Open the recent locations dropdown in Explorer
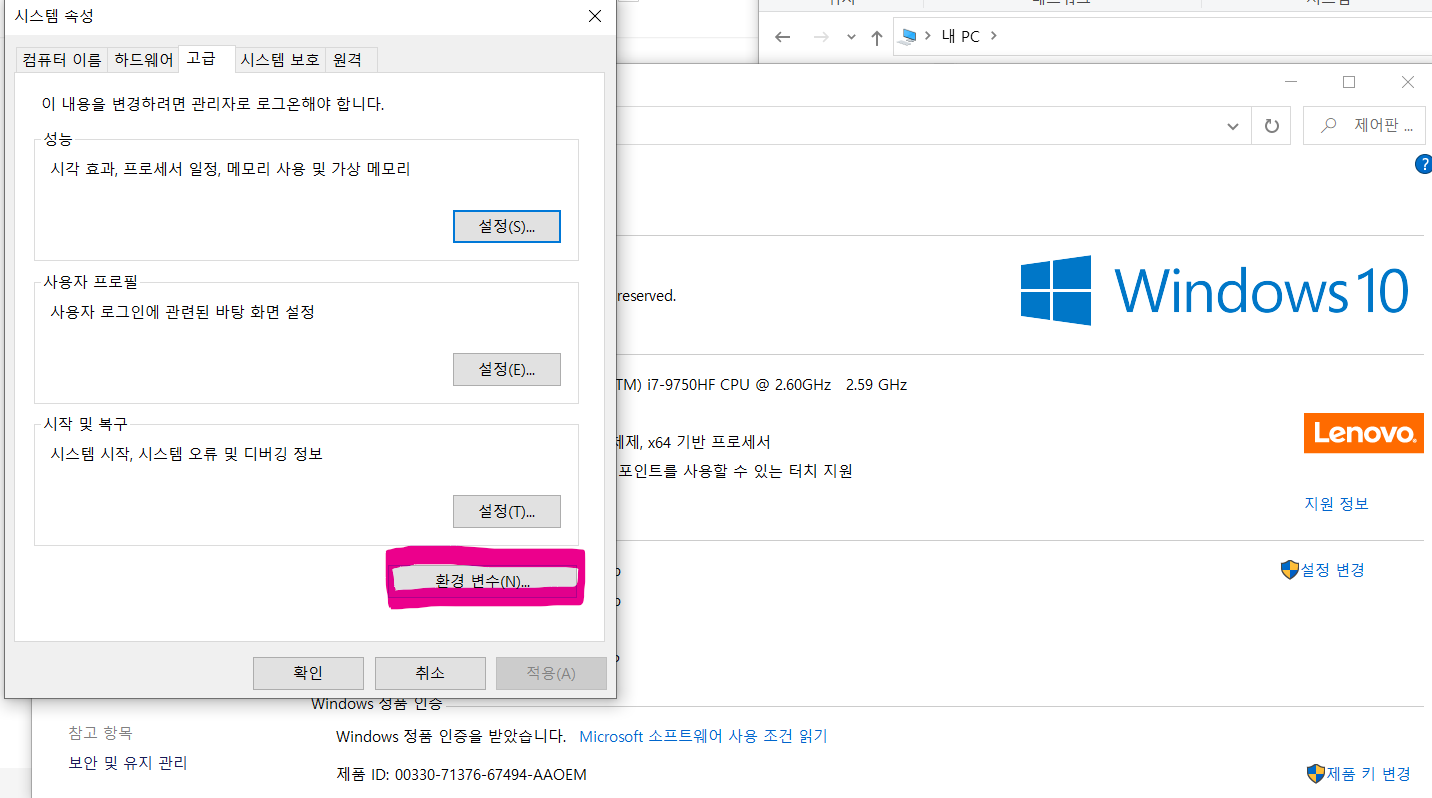Viewport: 1432px width, 798px height. (851, 37)
